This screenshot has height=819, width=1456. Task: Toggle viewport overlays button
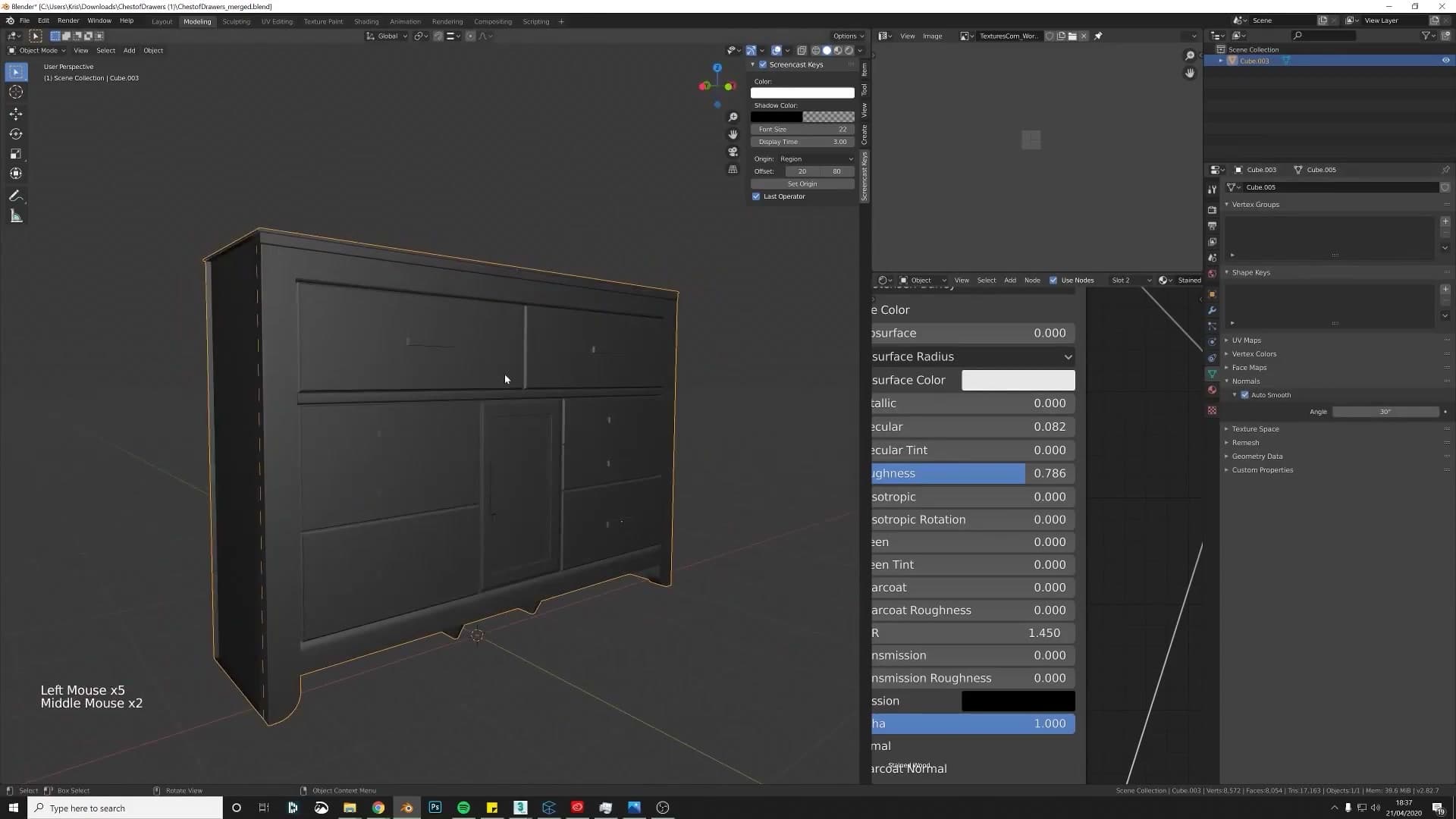pyautogui.click(x=777, y=51)
